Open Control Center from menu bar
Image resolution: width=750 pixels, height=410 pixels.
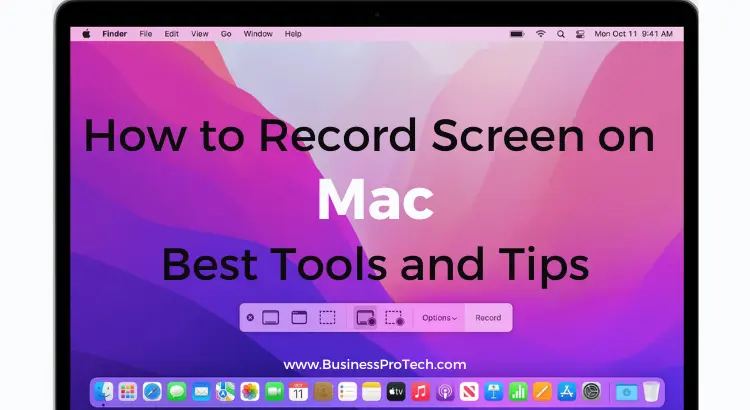(x=580, y=34)
